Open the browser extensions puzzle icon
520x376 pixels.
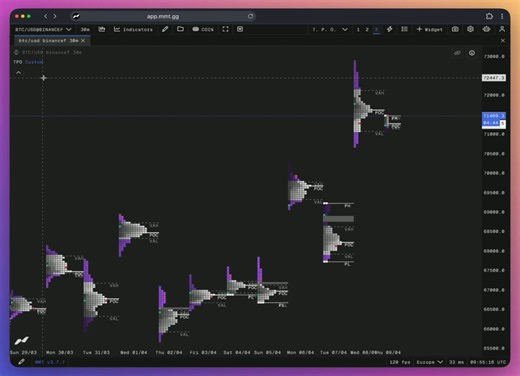click(489, 16)
